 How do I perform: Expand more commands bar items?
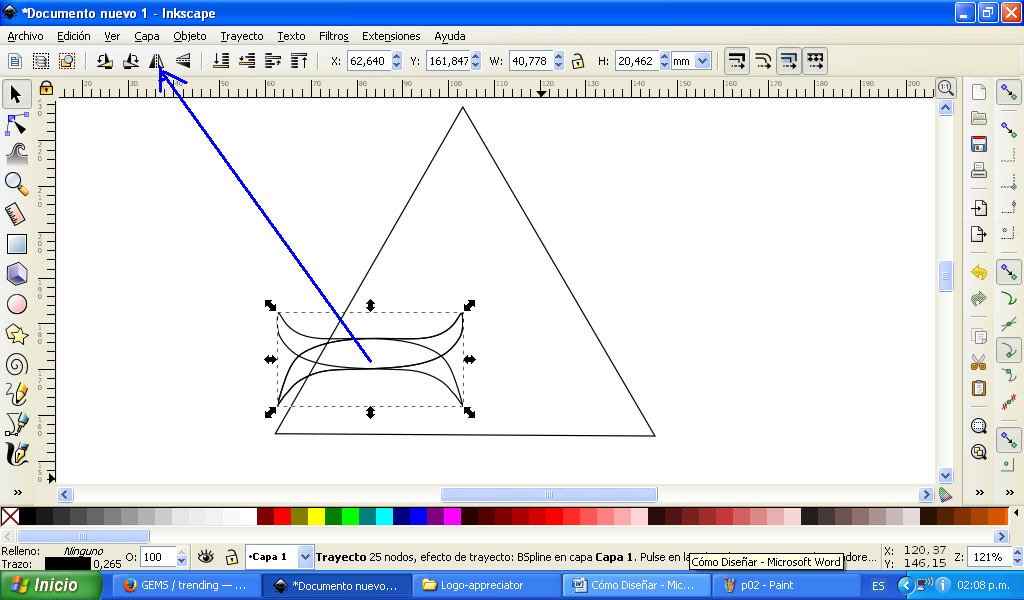pos(980,493)
